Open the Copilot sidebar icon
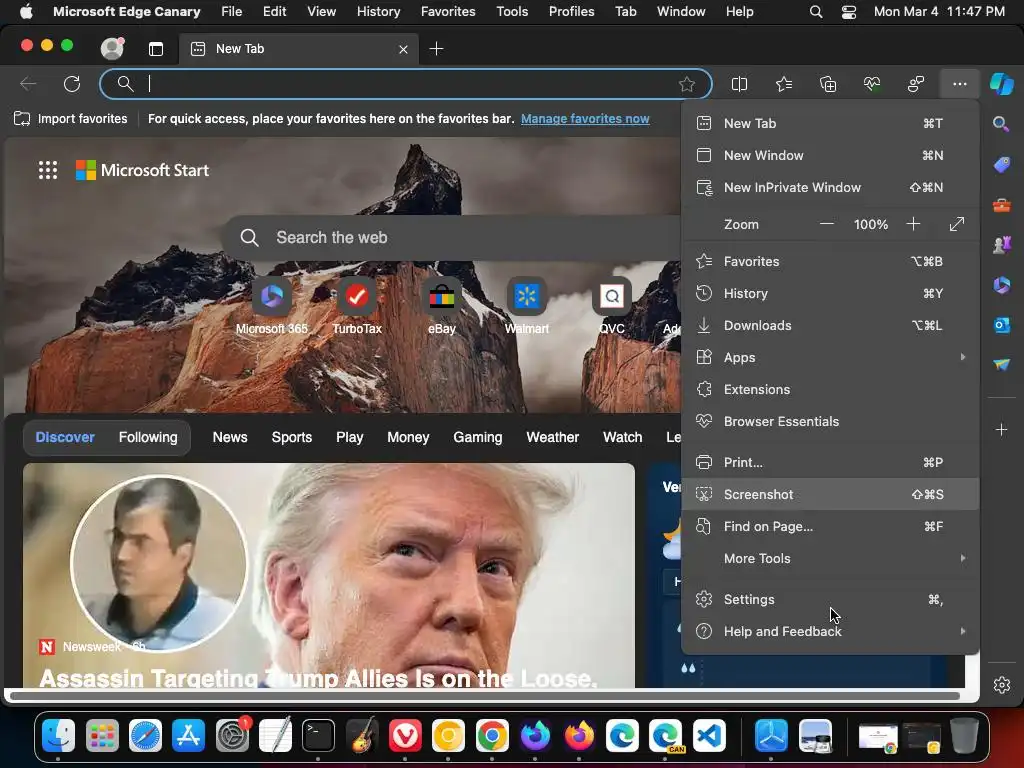The image size is (1024, 768). pos(1001,84)
